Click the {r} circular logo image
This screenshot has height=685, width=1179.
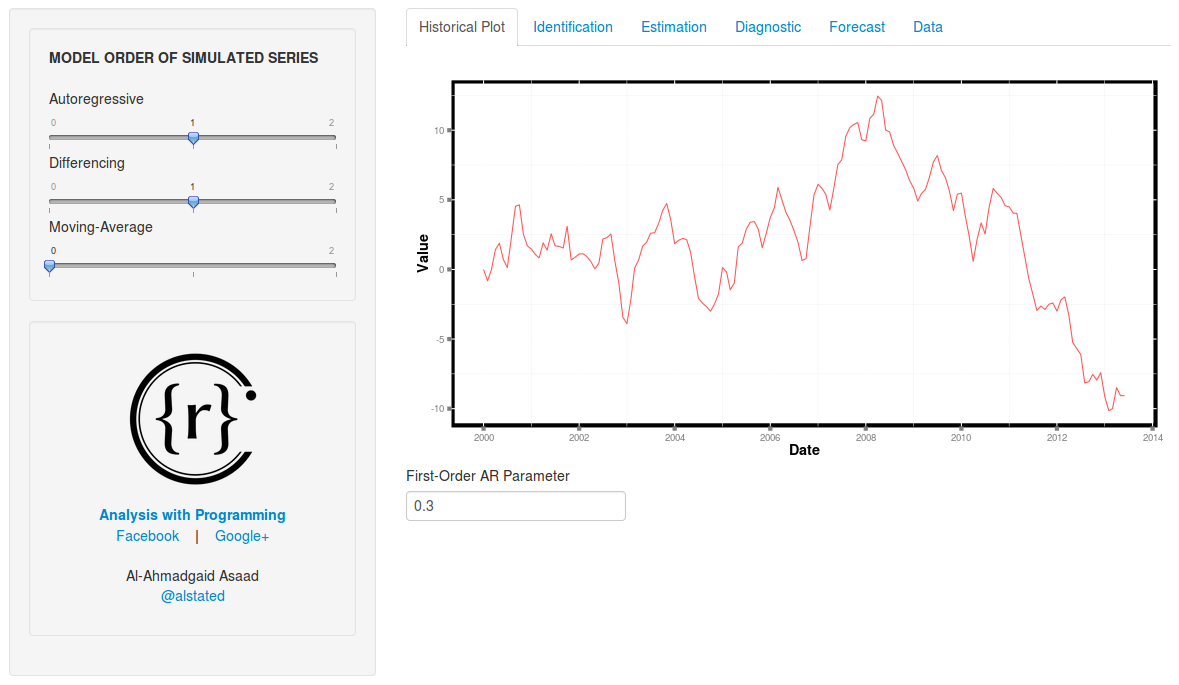click(193, 419)
